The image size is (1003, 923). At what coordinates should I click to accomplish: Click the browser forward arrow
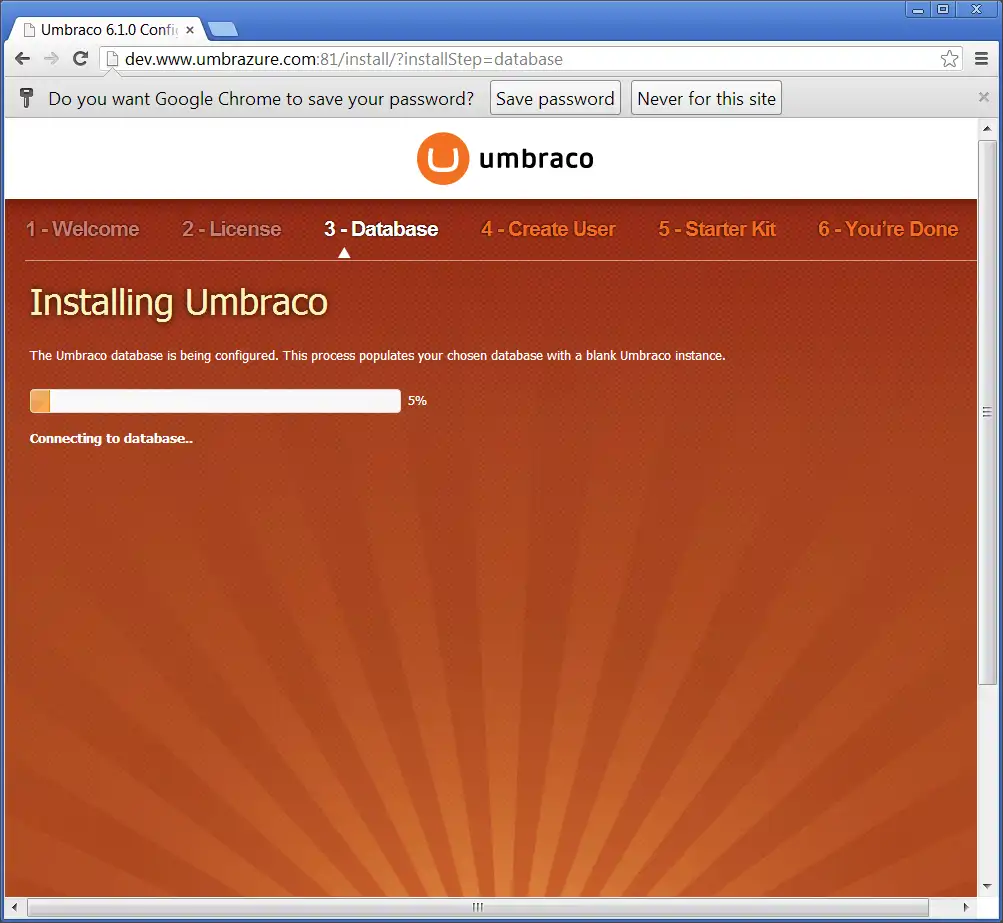click(51, 59)
